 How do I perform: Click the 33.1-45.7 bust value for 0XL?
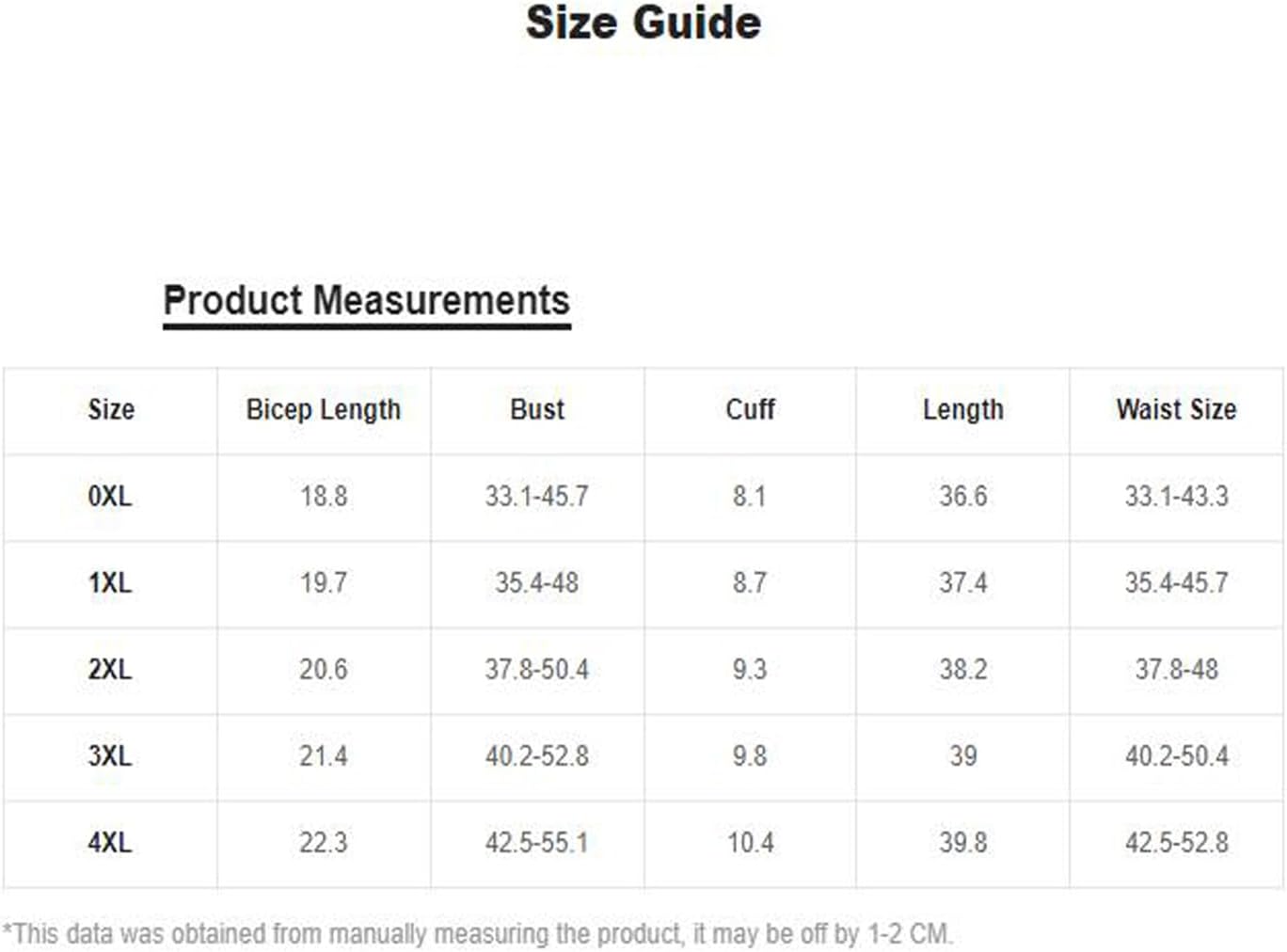pos(537,496)
